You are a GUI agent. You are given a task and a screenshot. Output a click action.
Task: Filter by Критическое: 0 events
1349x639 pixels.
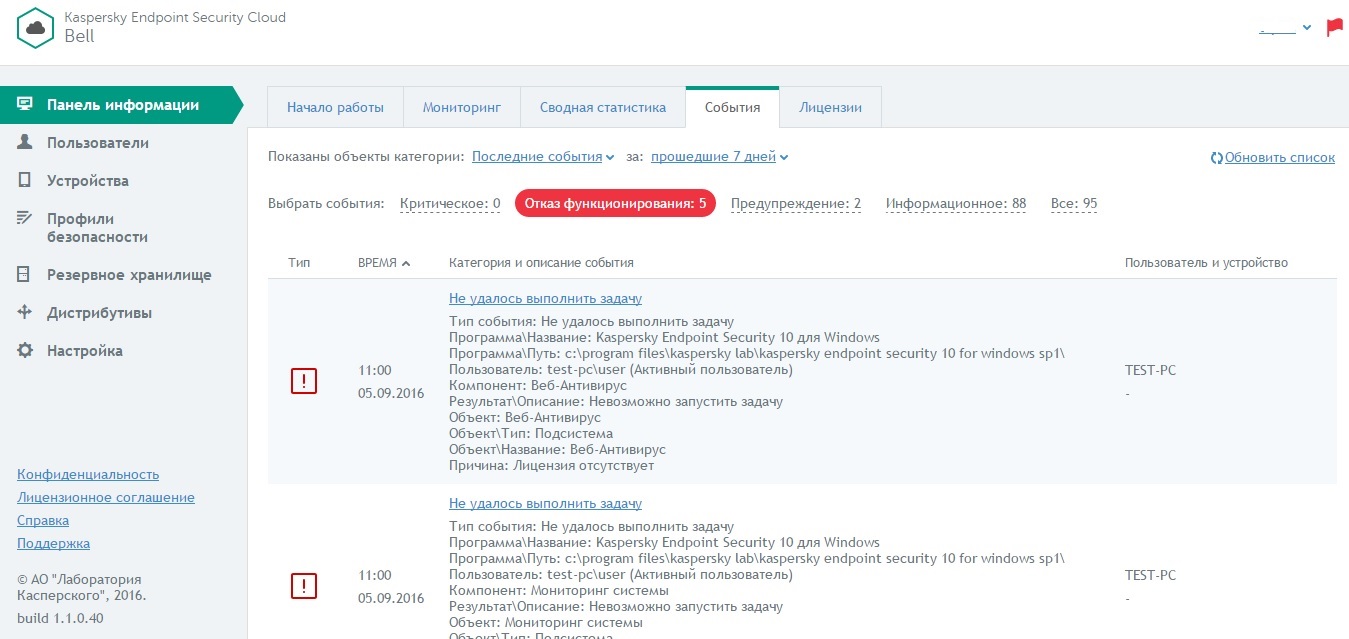point(450,204)
